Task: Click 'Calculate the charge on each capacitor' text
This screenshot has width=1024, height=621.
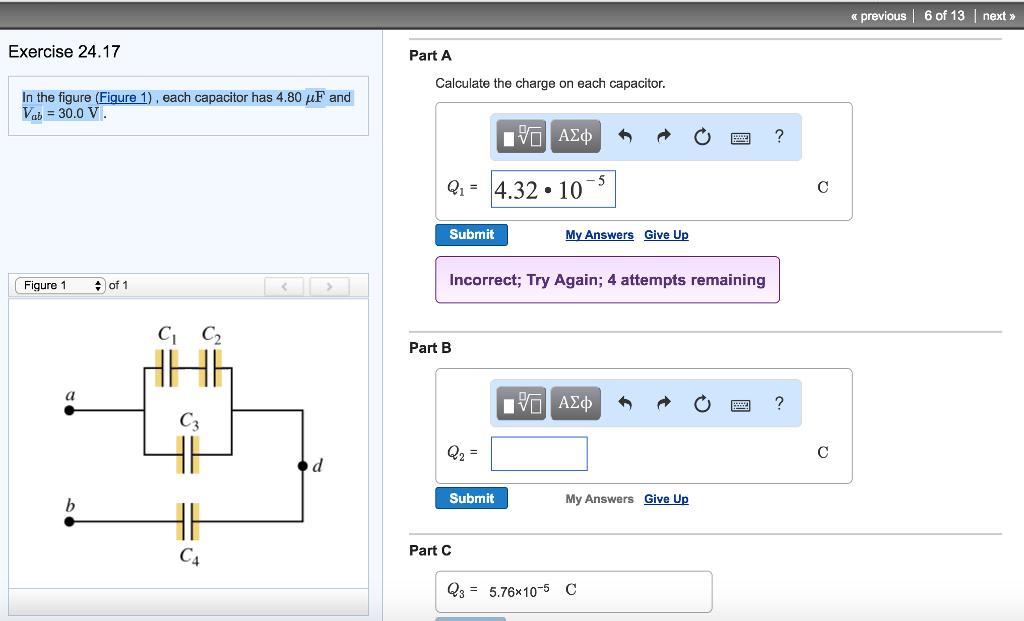Action: point(551,84)
